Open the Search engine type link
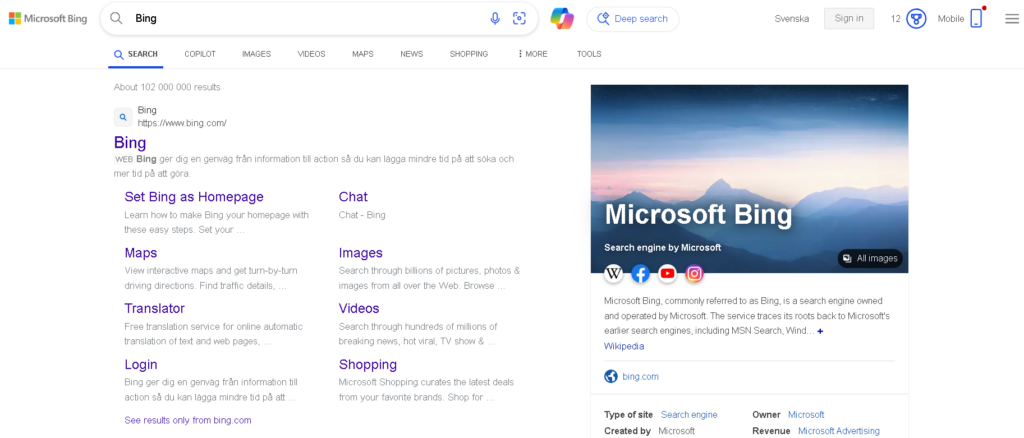The height and width of the screenshot is (438, 1024). tap(689, 415)
